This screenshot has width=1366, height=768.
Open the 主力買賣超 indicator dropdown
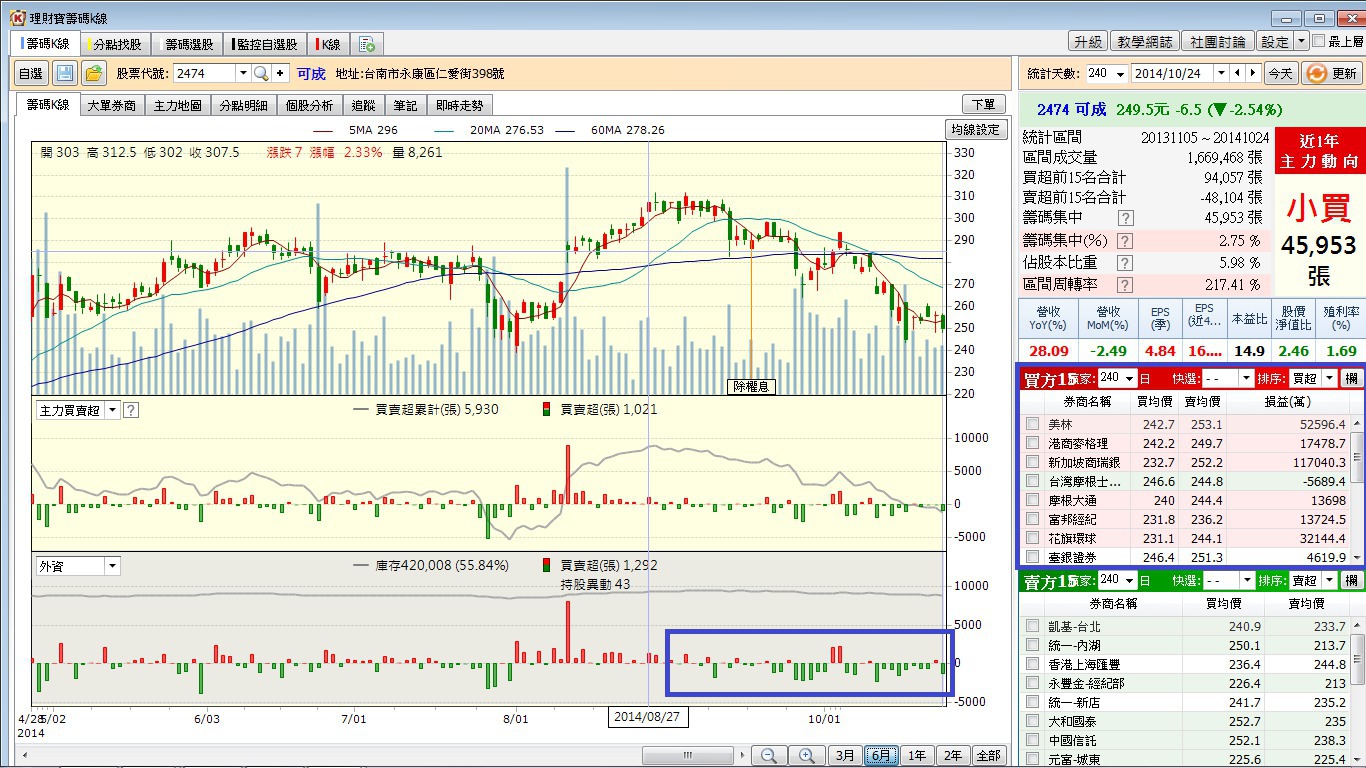[112, 410]
